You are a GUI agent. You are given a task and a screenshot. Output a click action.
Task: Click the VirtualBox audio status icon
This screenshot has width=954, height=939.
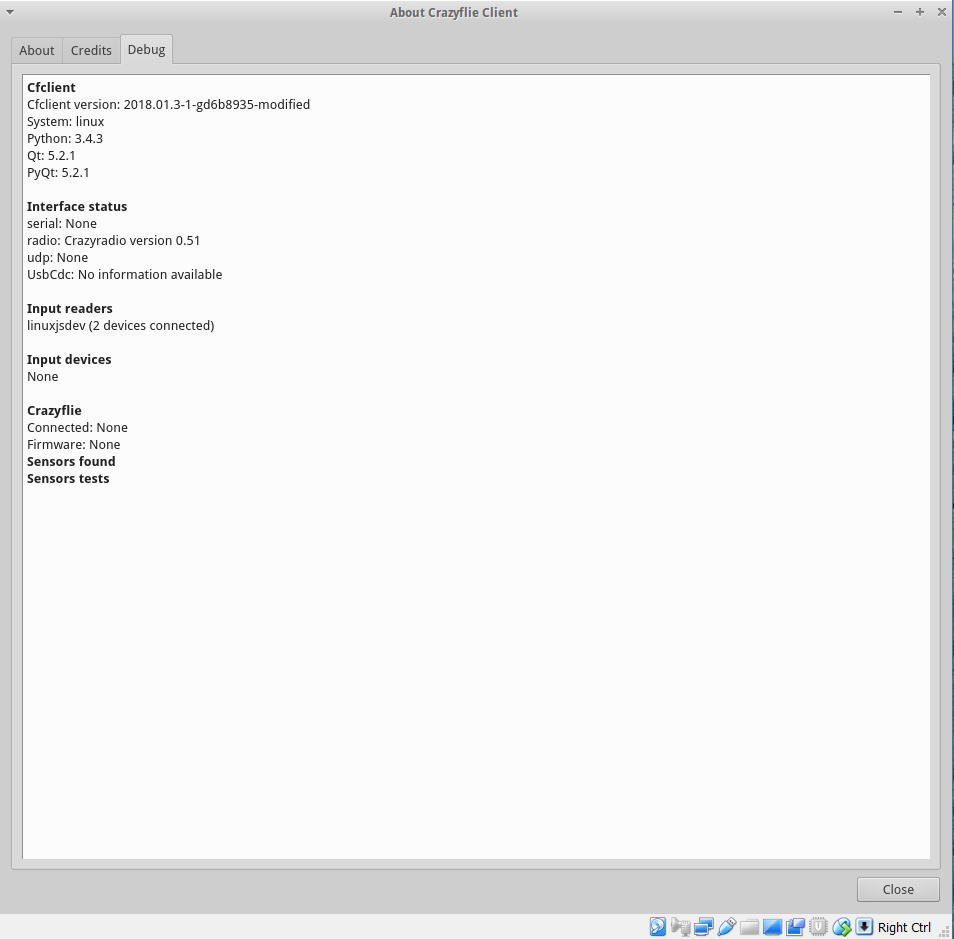pyautogui.click(x=681, y=927)
